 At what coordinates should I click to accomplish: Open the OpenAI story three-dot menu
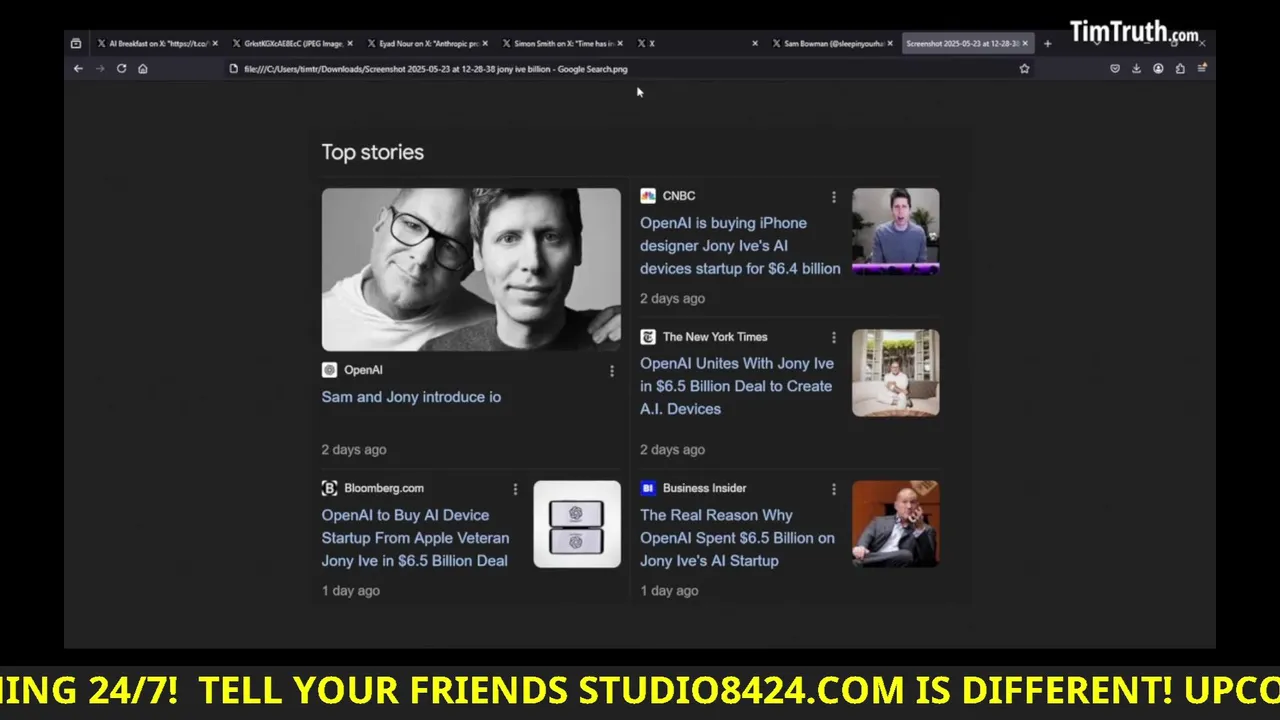(x=612, y=371)
